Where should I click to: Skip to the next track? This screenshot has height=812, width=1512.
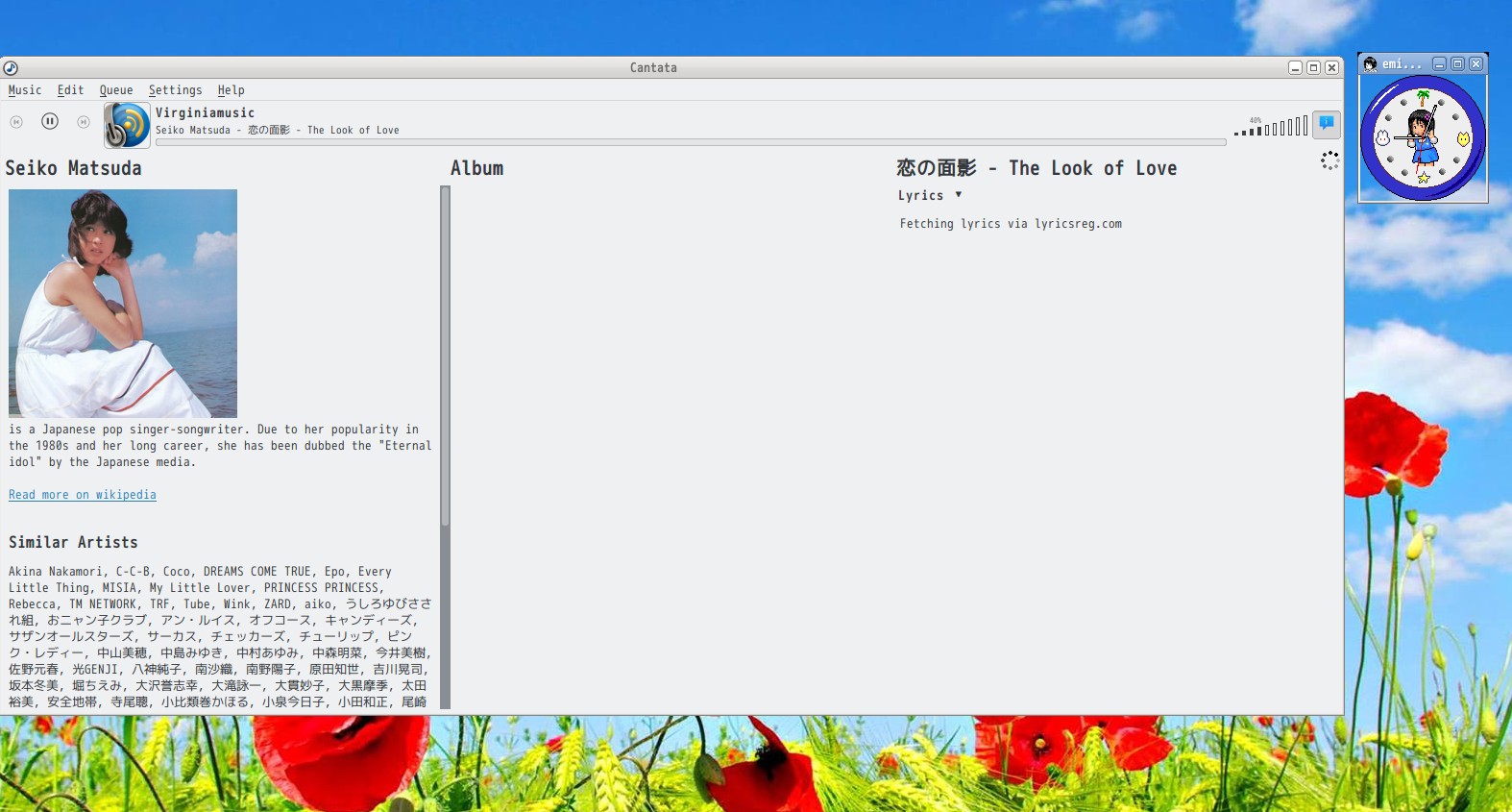click(84, 122)
